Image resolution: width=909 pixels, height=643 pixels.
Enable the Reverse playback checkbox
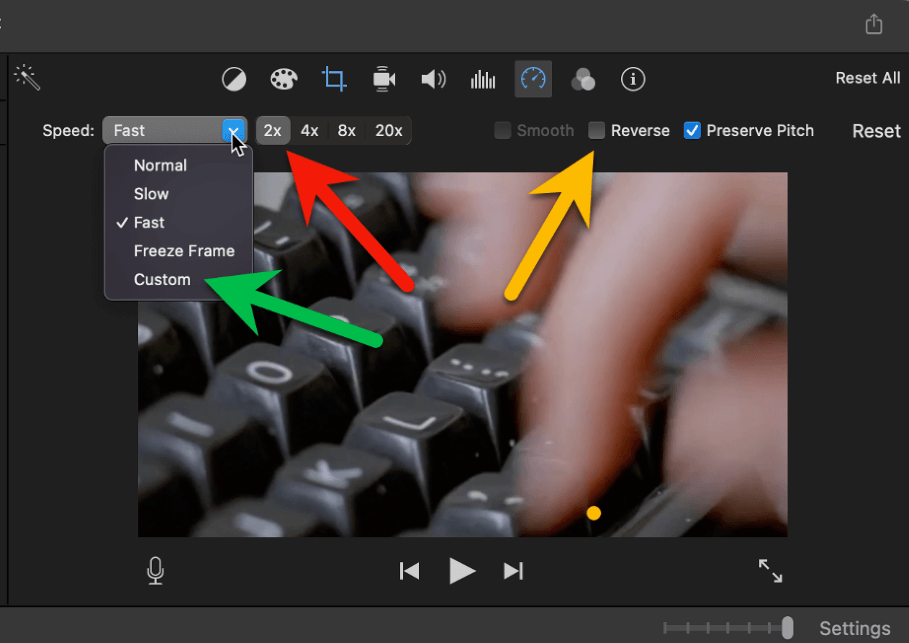[595, 130]
